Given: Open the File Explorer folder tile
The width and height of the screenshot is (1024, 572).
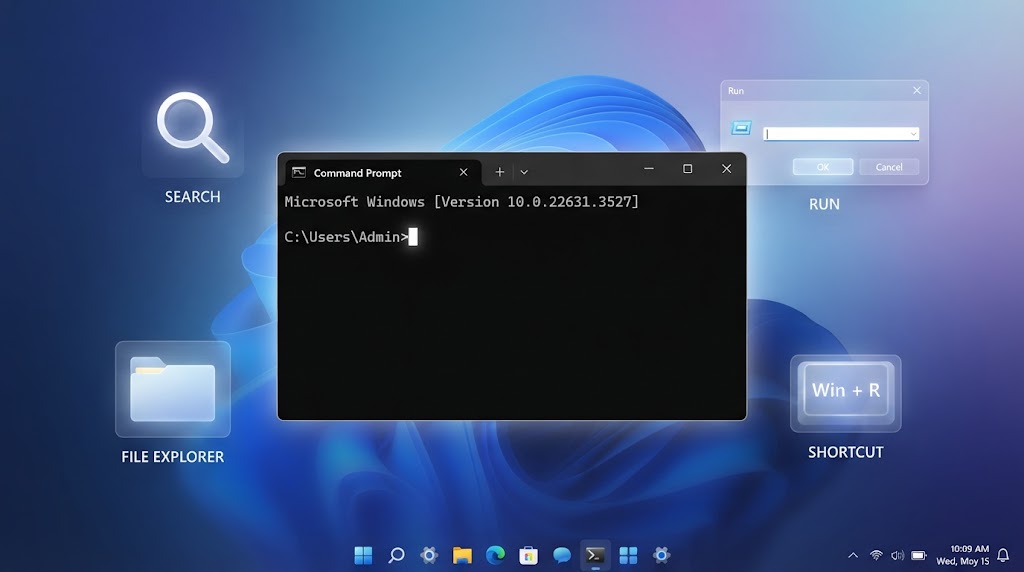Looking at the screenshot, I should (x=173, y=389).
